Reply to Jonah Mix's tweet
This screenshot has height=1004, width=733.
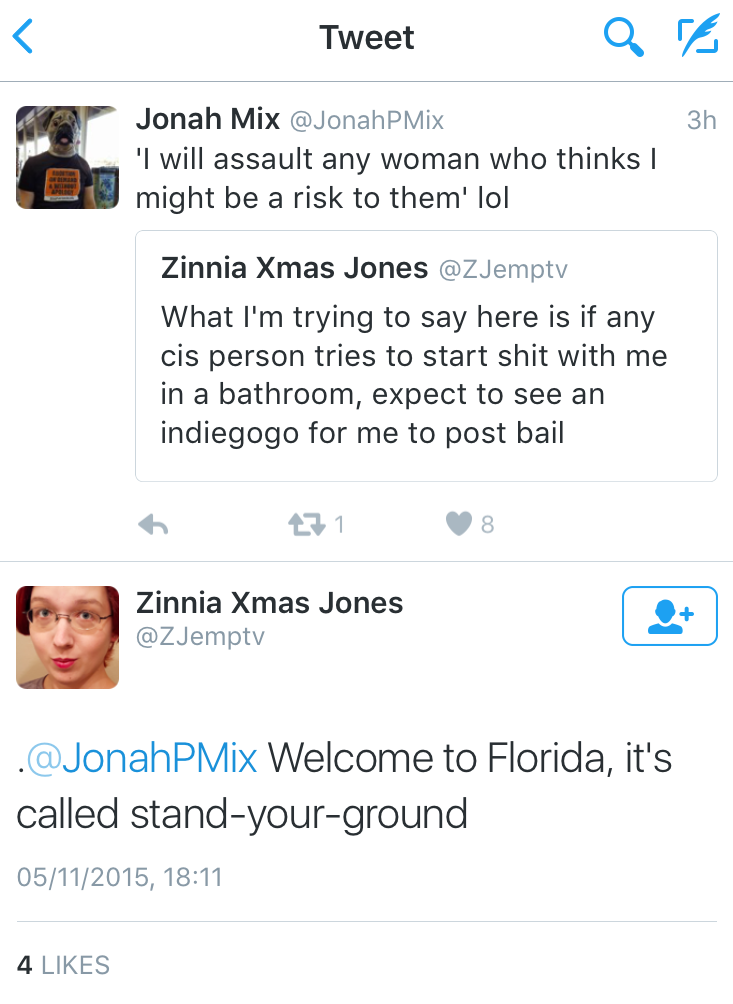[153, 525]
